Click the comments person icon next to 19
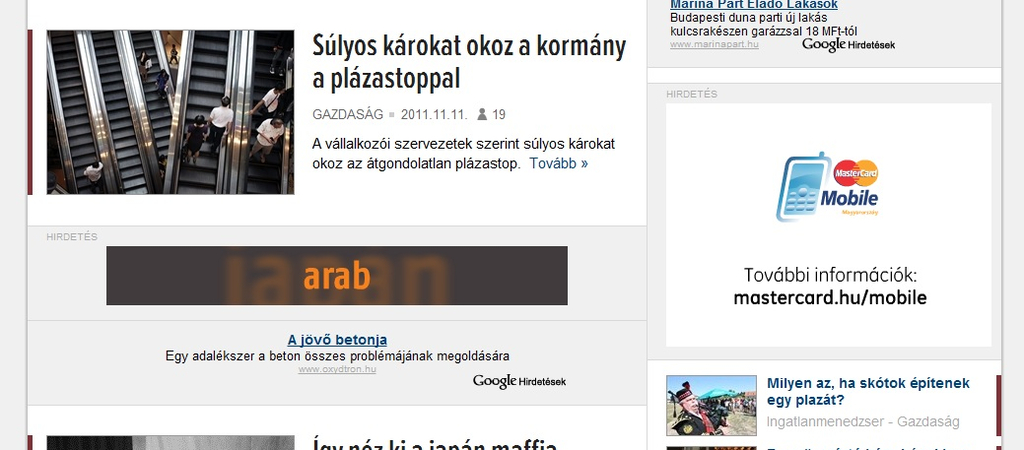1024x450 pixels. click(x=482, y=114)
